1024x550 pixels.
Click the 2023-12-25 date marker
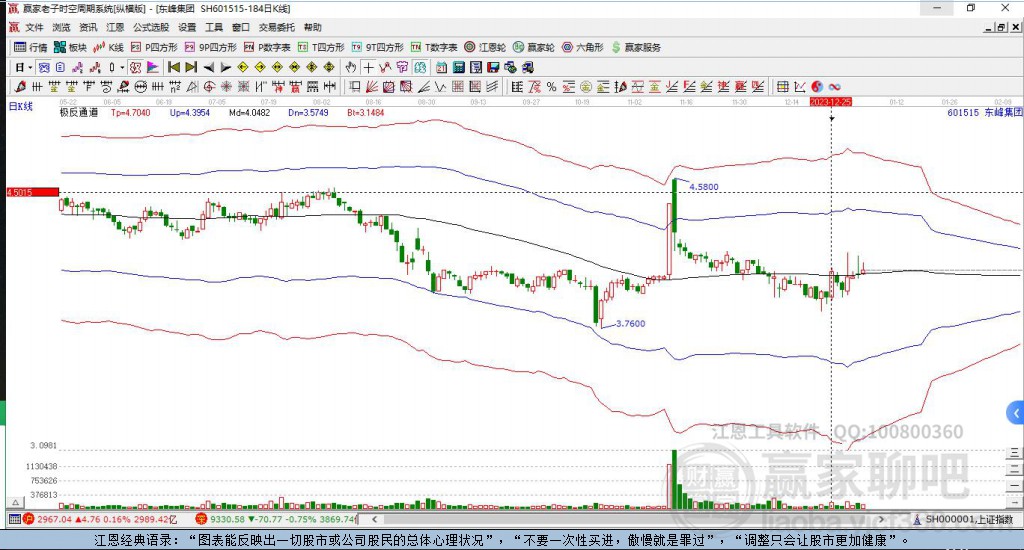coord(831,103)
